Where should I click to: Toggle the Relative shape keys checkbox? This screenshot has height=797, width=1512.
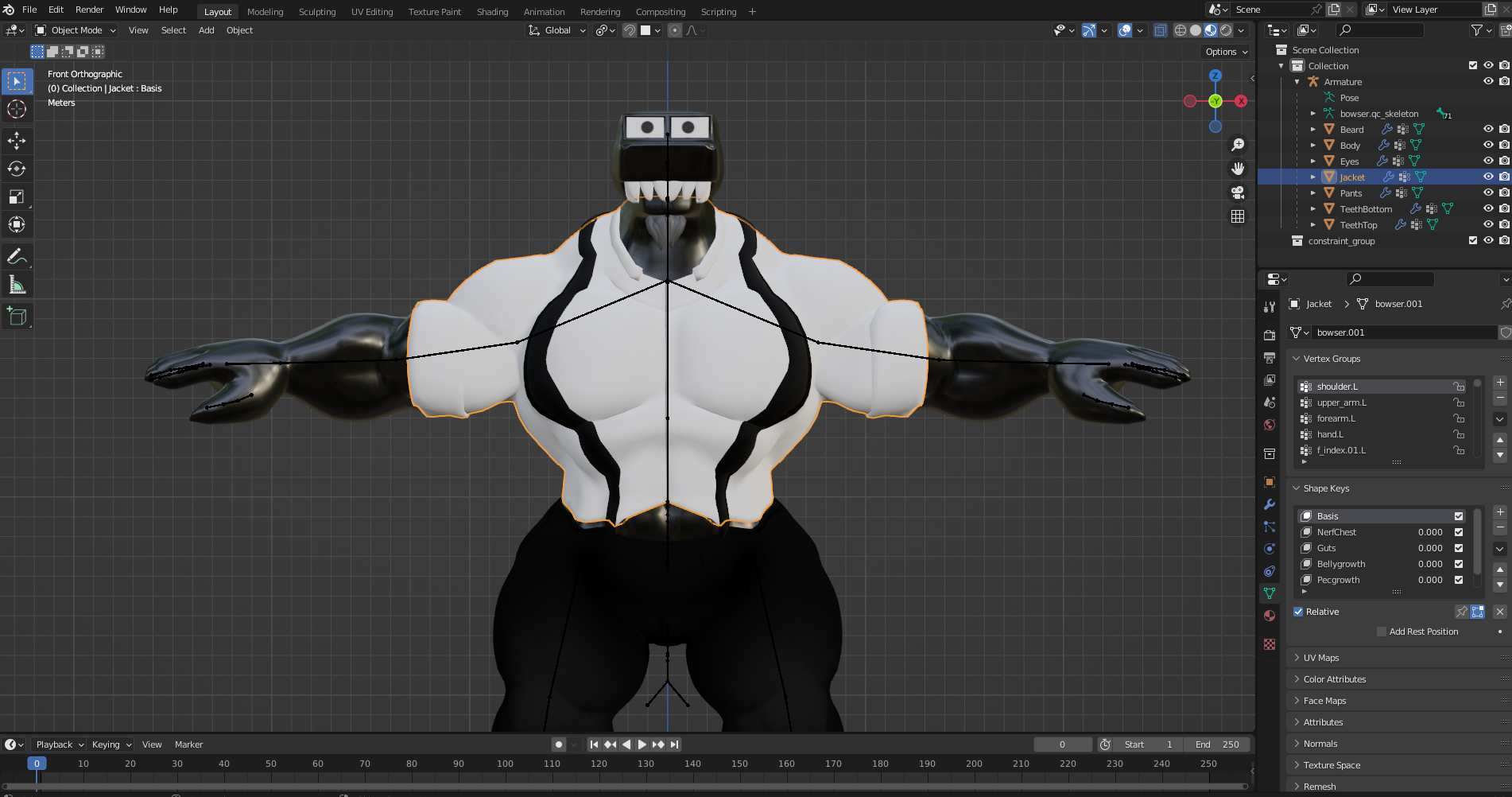click(x=1298, y=612)
